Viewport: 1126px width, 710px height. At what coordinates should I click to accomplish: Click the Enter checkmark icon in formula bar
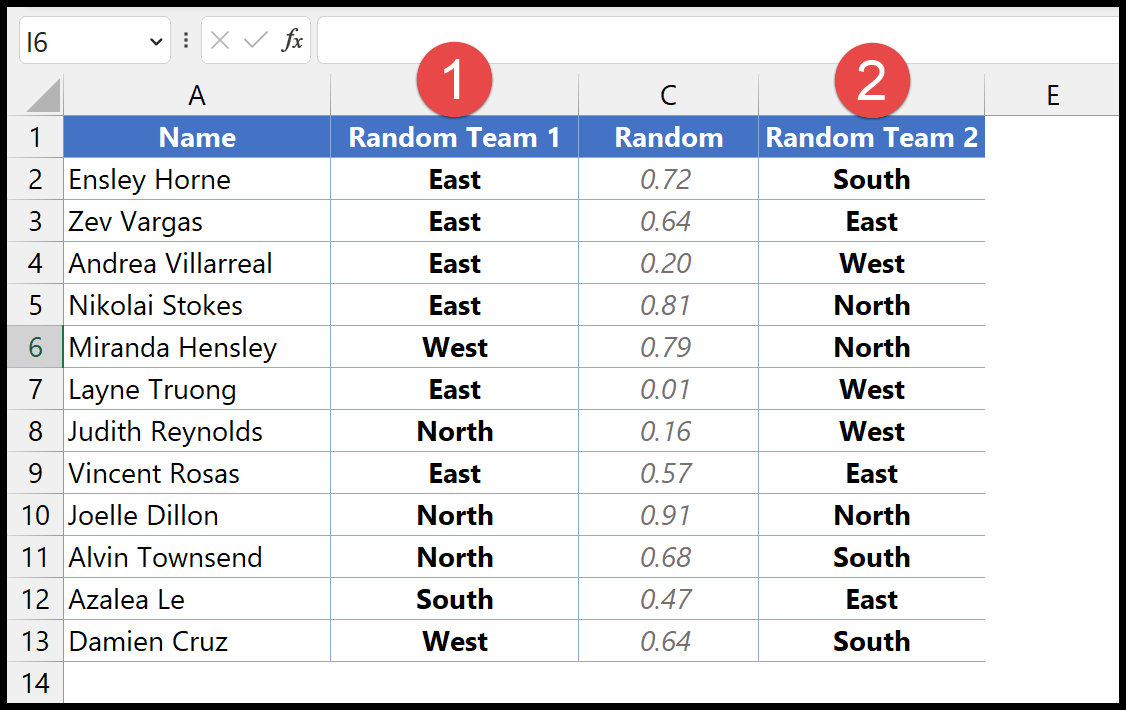[x=256, y=40]
